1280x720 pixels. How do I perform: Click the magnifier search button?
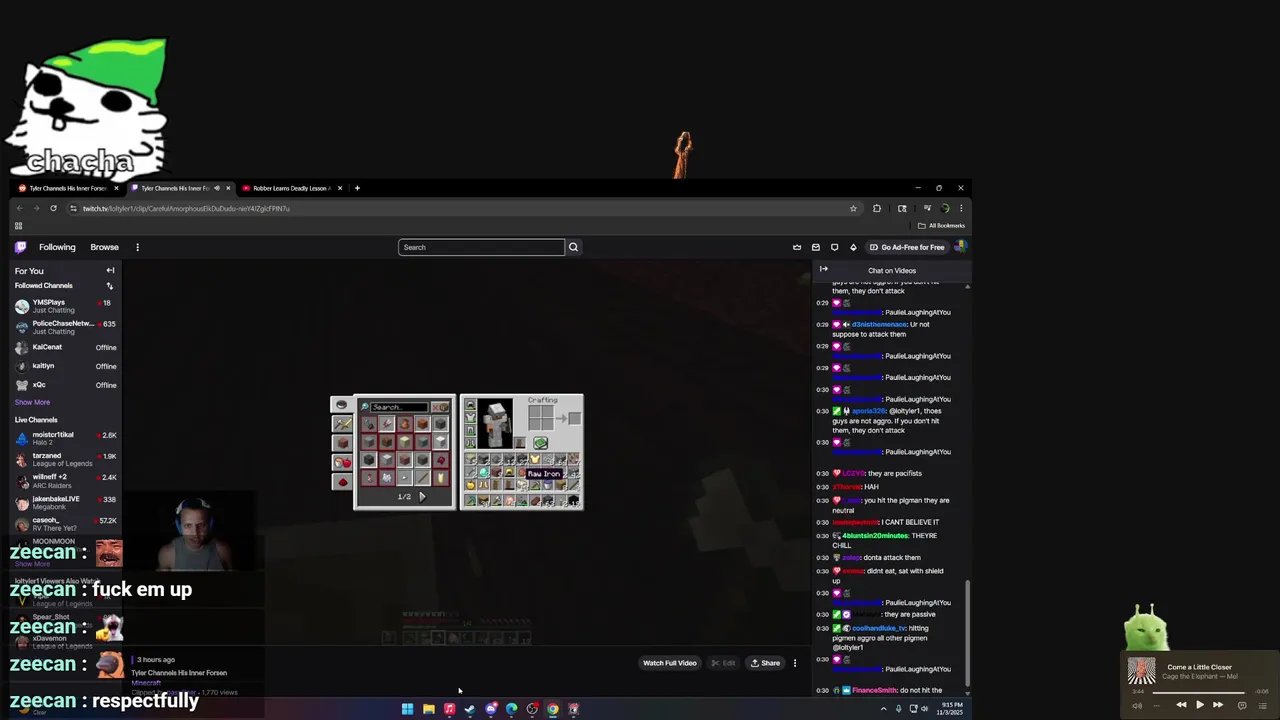[573, 247]
